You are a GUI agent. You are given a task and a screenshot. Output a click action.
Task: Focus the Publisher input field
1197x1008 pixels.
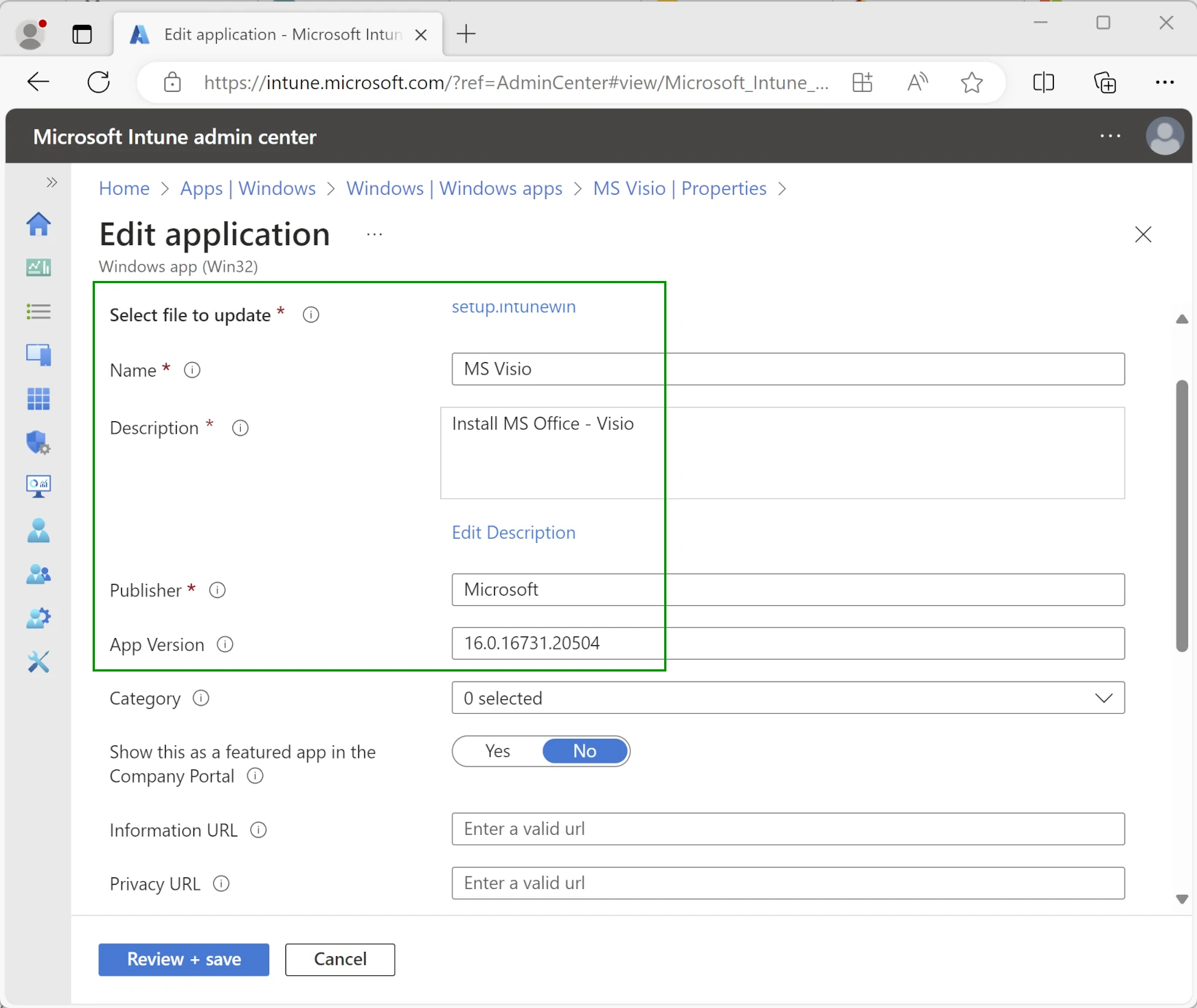pos(788,589)
